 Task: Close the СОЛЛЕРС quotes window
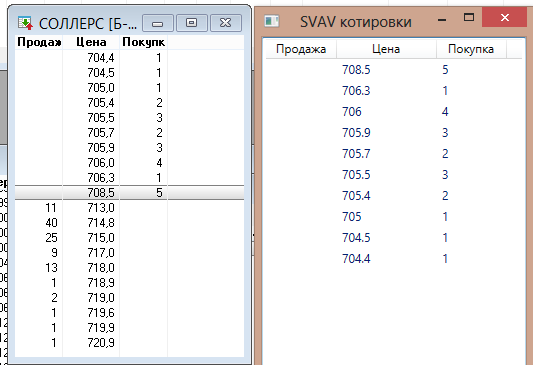coord(226,23)
